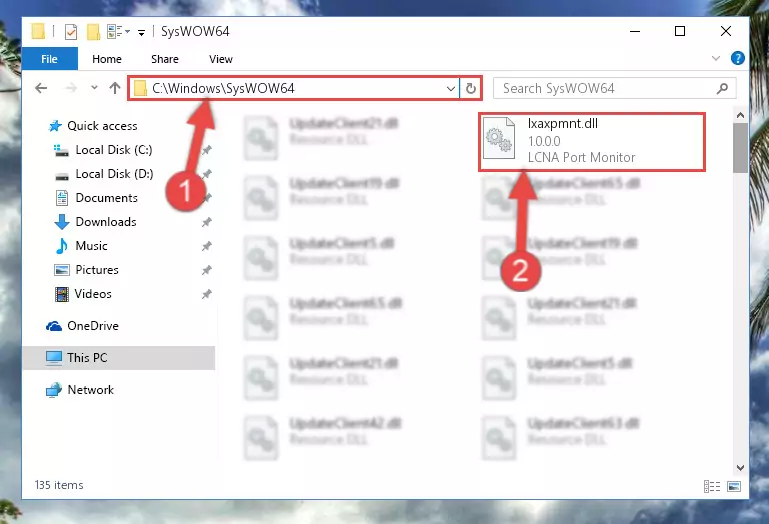Open Help with the question mark icon
Viewport: 769px width, 524px height.
pyautogui.click(x=737, y=58)
